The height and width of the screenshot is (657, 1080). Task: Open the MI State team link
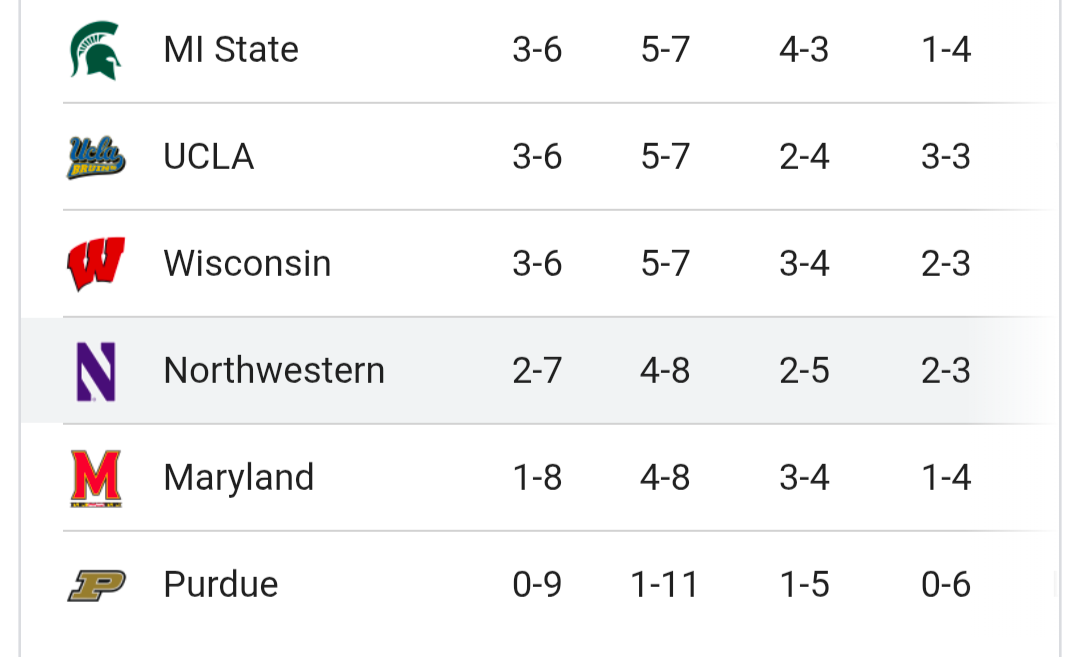click(231, 50)
